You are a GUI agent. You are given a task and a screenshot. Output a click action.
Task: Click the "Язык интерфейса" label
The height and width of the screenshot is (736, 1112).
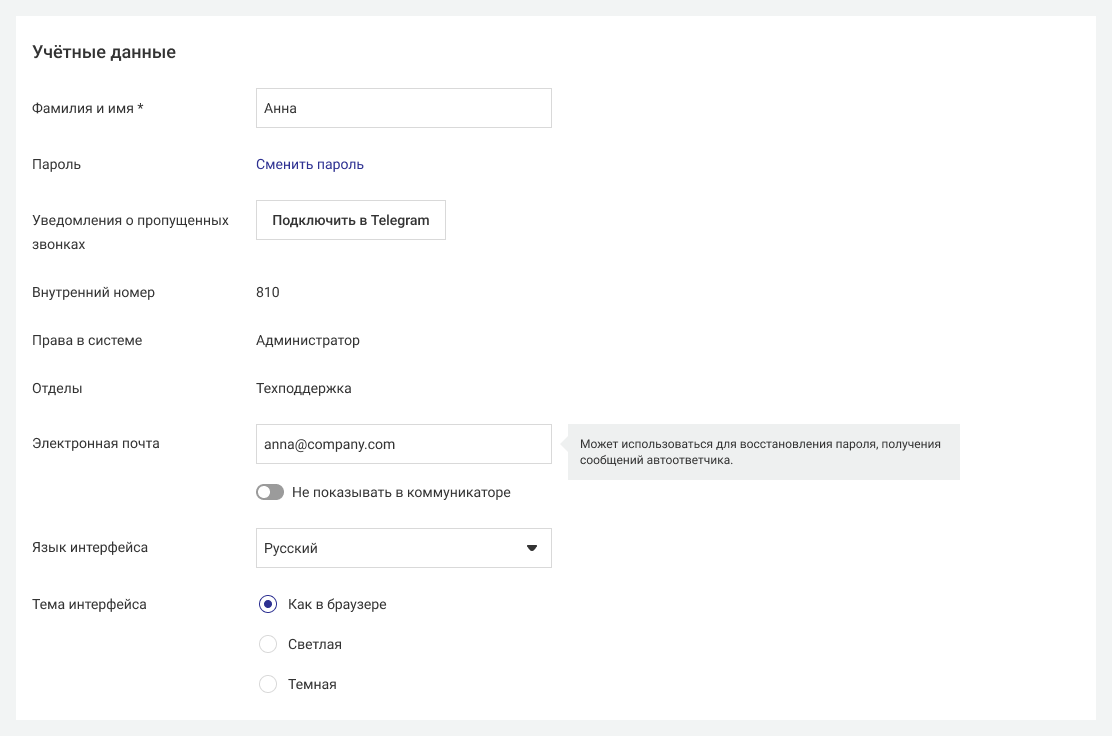pyautogui.click(x=90, y=548)
